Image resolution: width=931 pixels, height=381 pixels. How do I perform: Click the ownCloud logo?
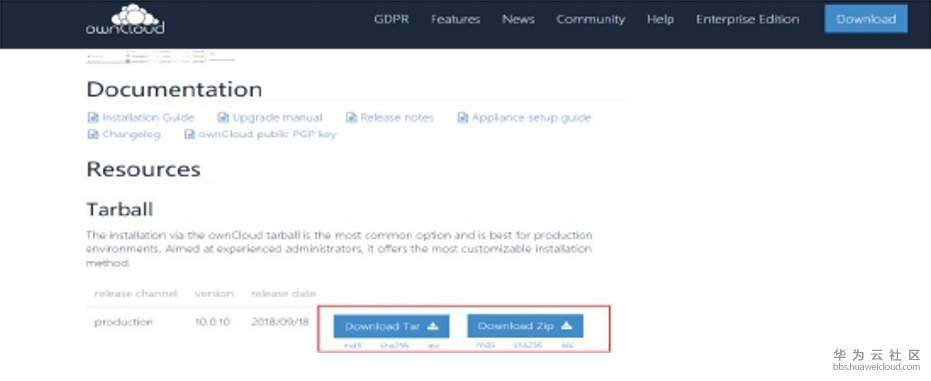(125, 20)
